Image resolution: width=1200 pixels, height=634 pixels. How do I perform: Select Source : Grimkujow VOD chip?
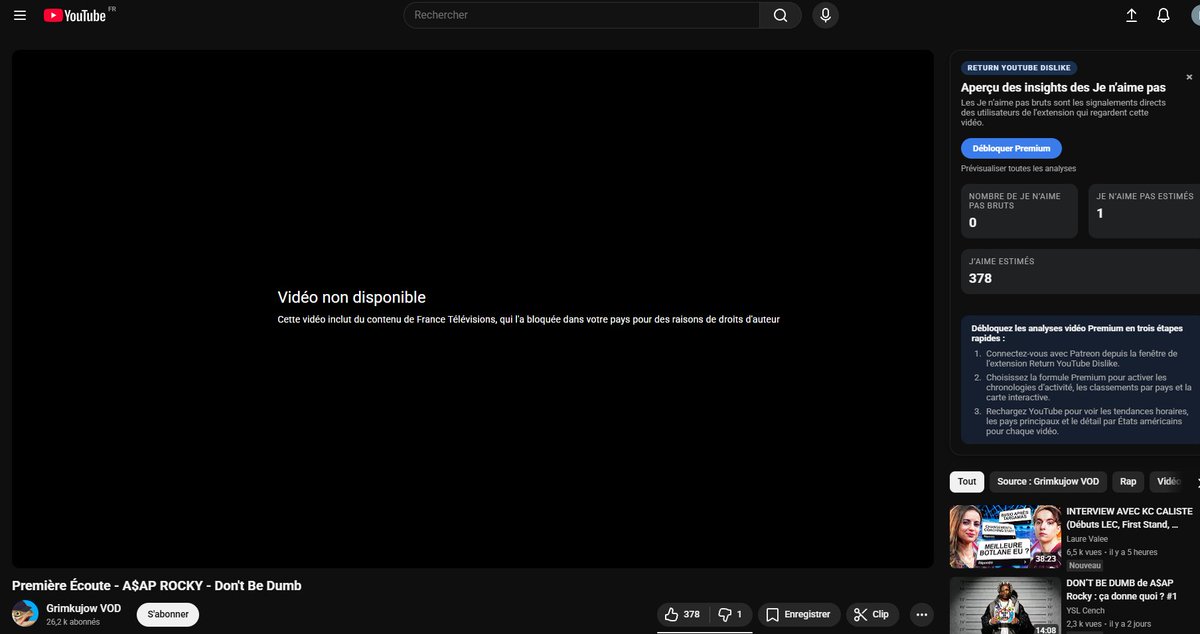1048,481
